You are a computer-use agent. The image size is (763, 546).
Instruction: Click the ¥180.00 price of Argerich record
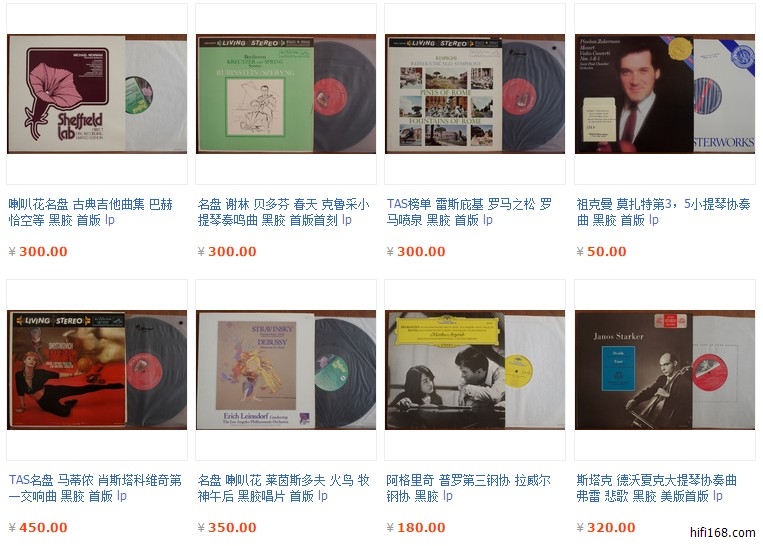[x=416, y=528]
